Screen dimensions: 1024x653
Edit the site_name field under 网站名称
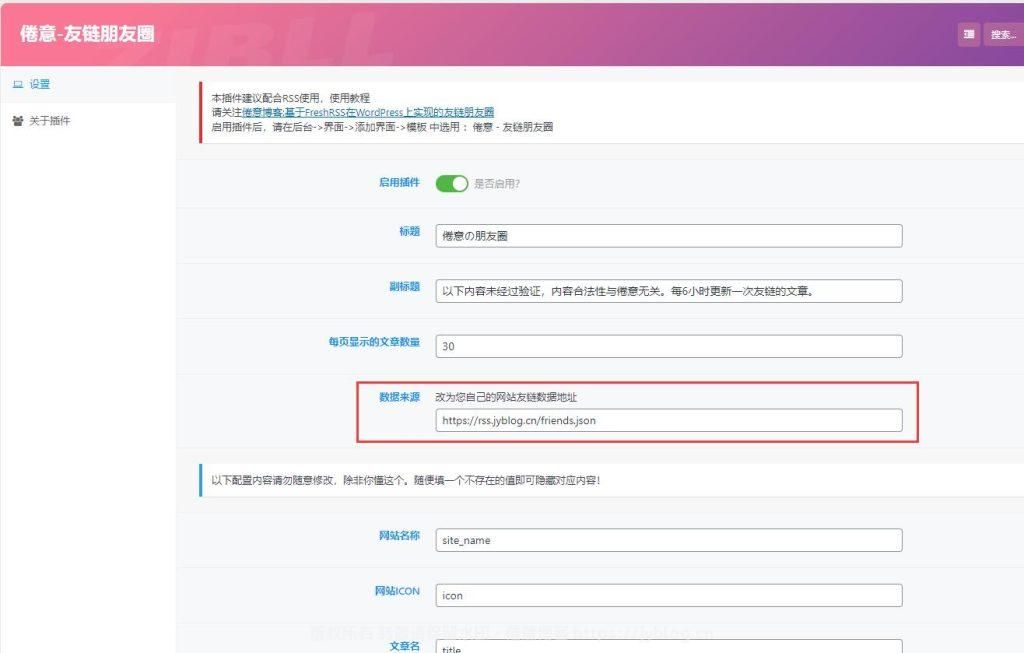pos(669,539)
